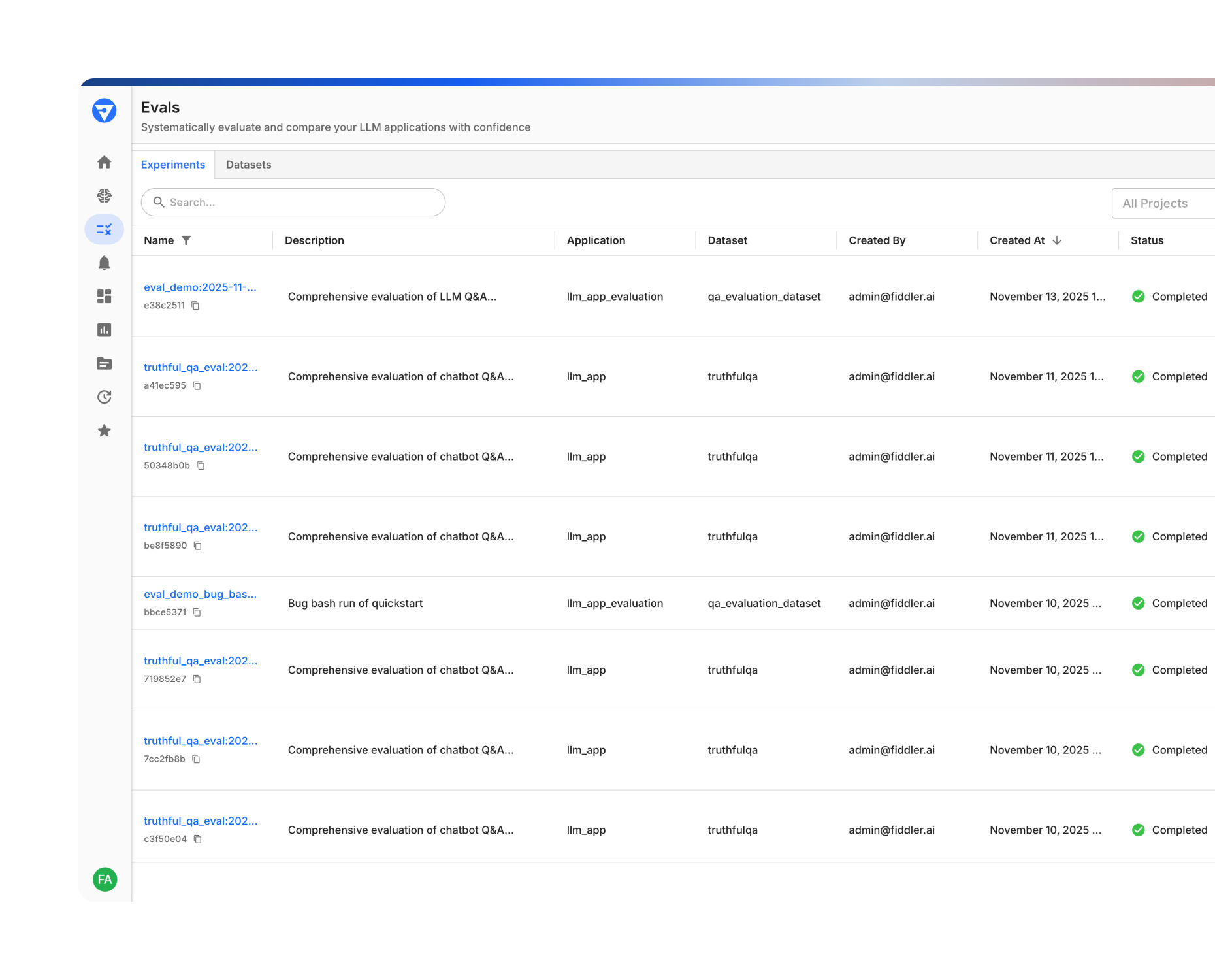Screen dimensions: 1215x980
Task: Open the FA user avatar
Action: (x=105, y=879)
